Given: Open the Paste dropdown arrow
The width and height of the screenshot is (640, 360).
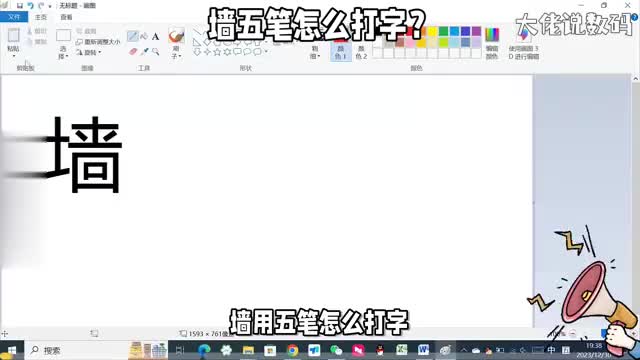Looking at the screenshot, I should pos(13,56).
